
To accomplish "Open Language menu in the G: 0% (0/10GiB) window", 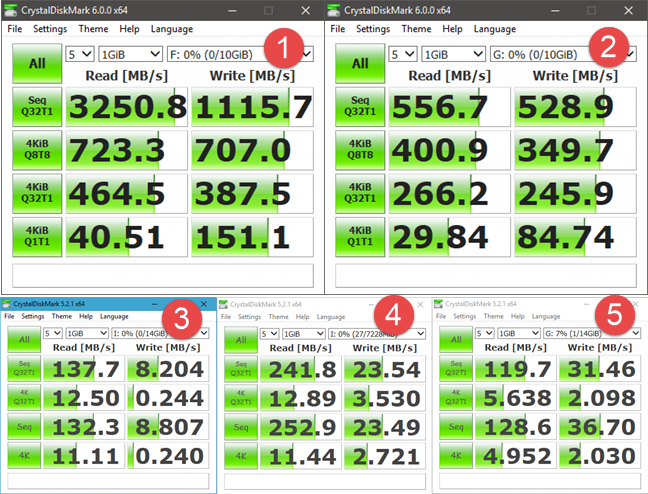I will pyautogui.click(x=495, y=29).
